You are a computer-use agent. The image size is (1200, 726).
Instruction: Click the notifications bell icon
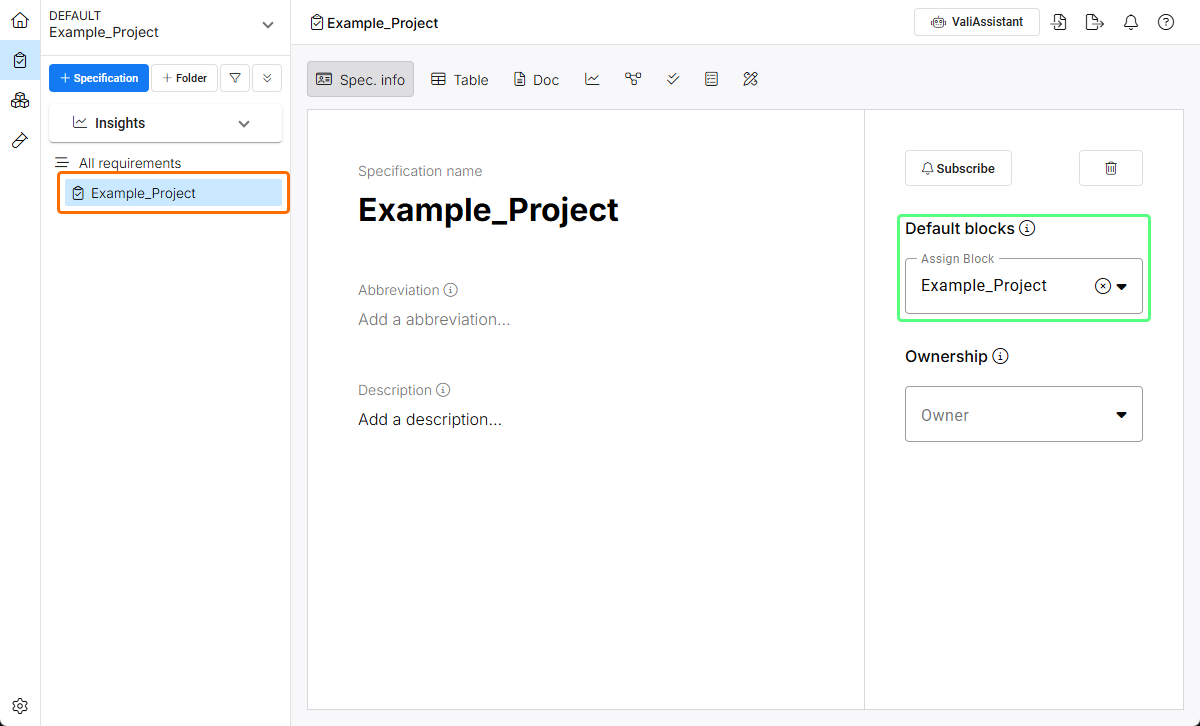pyautogui.click(x=1131, y=23)
